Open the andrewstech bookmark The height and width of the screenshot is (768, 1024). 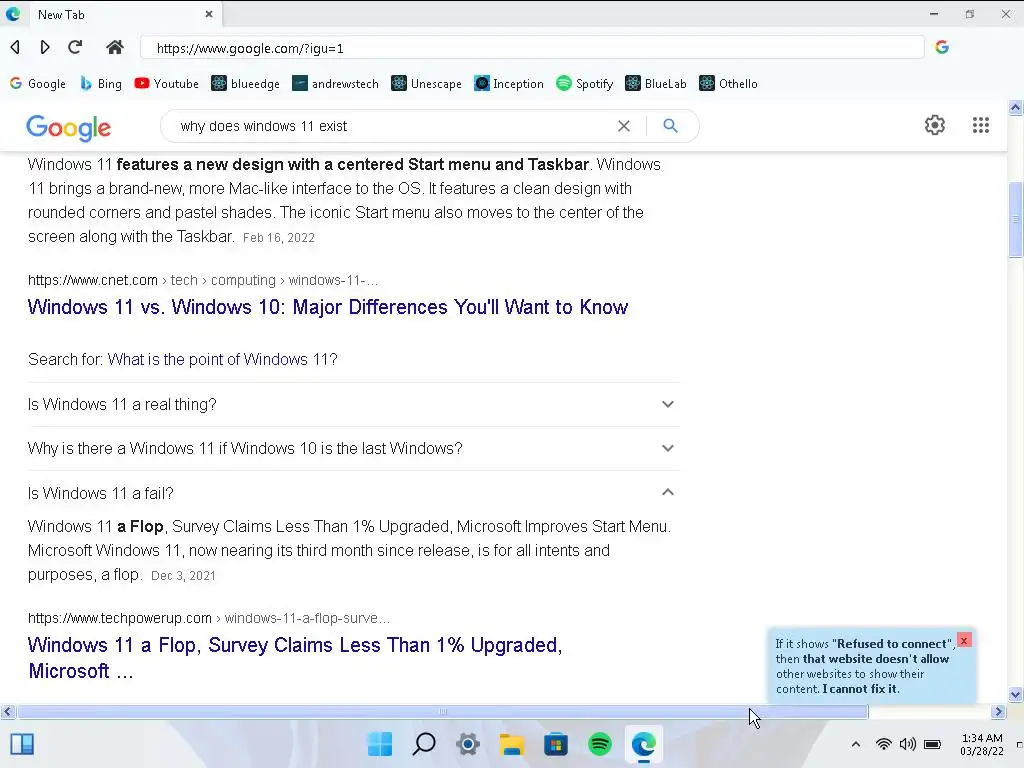pos(336,84)
